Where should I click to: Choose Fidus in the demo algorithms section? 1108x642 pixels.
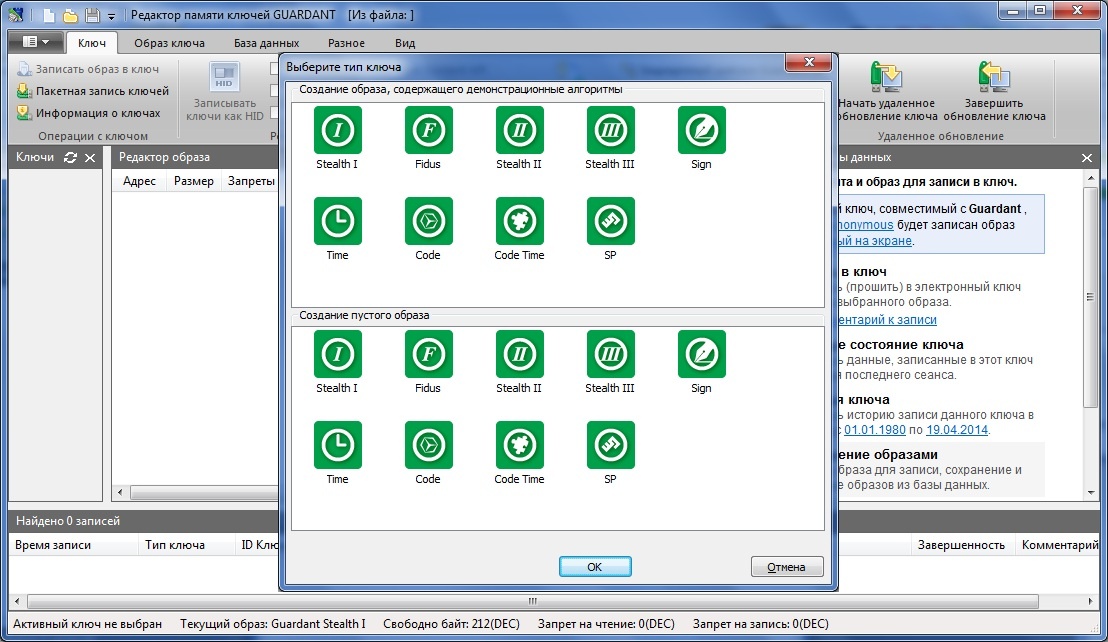click(x=428, y=131)
